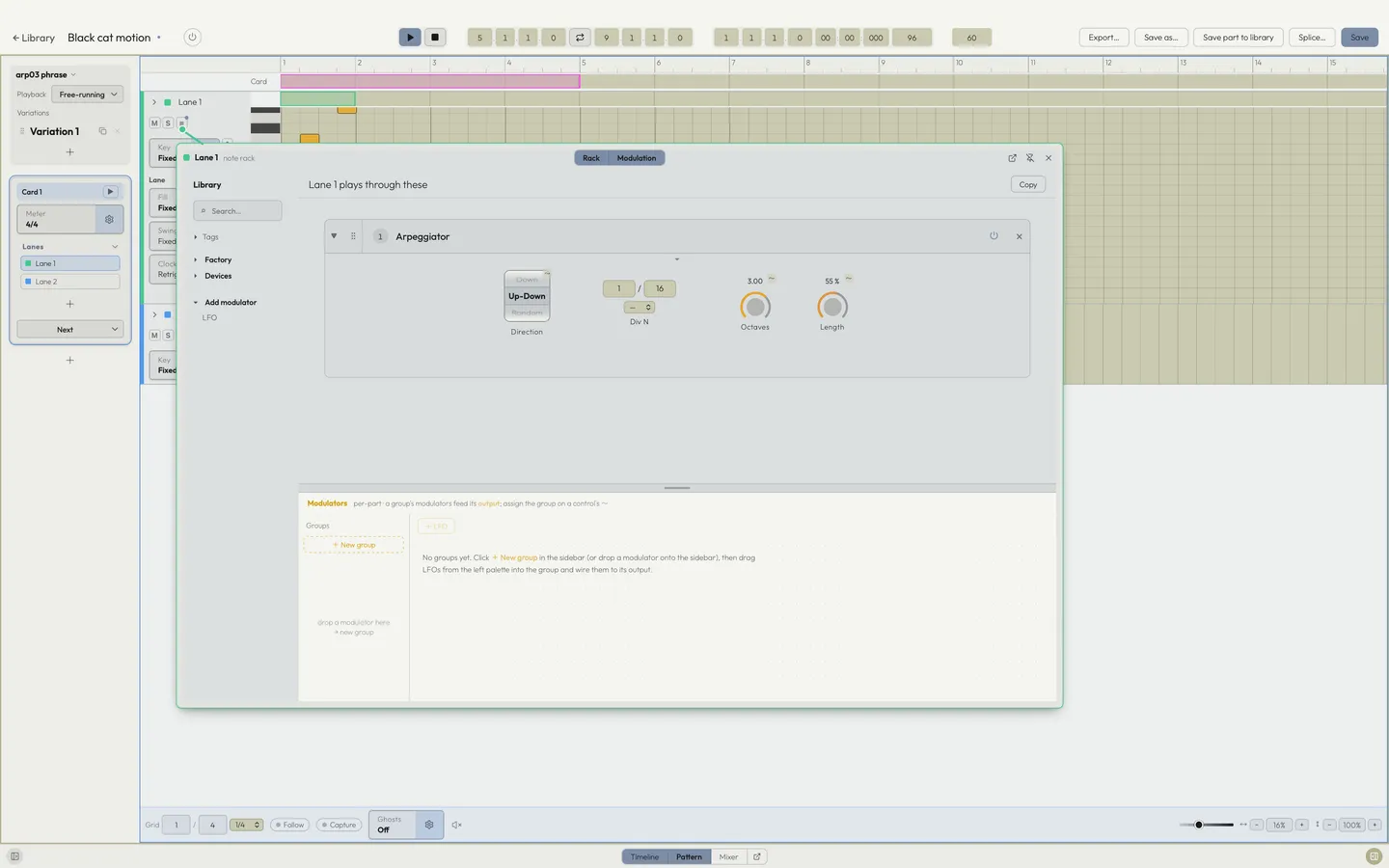Pop out the note rack panel

pyautogui.click(x=1012, y=158)
